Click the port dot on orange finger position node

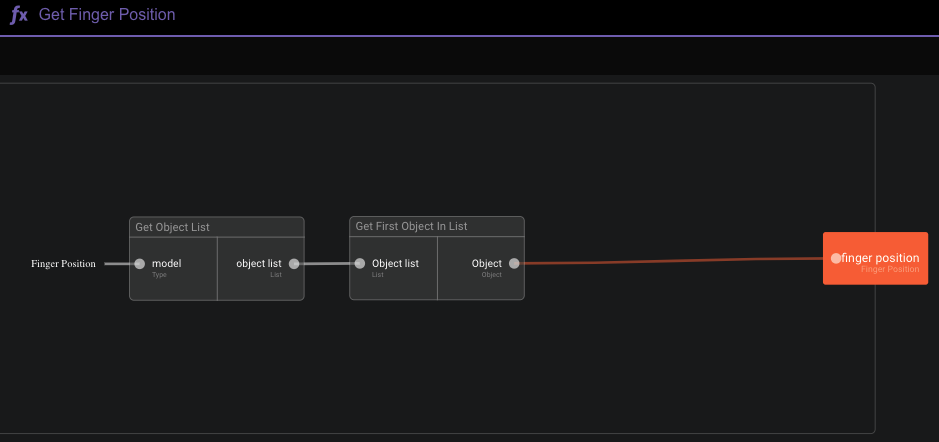[x=836, y=258]
